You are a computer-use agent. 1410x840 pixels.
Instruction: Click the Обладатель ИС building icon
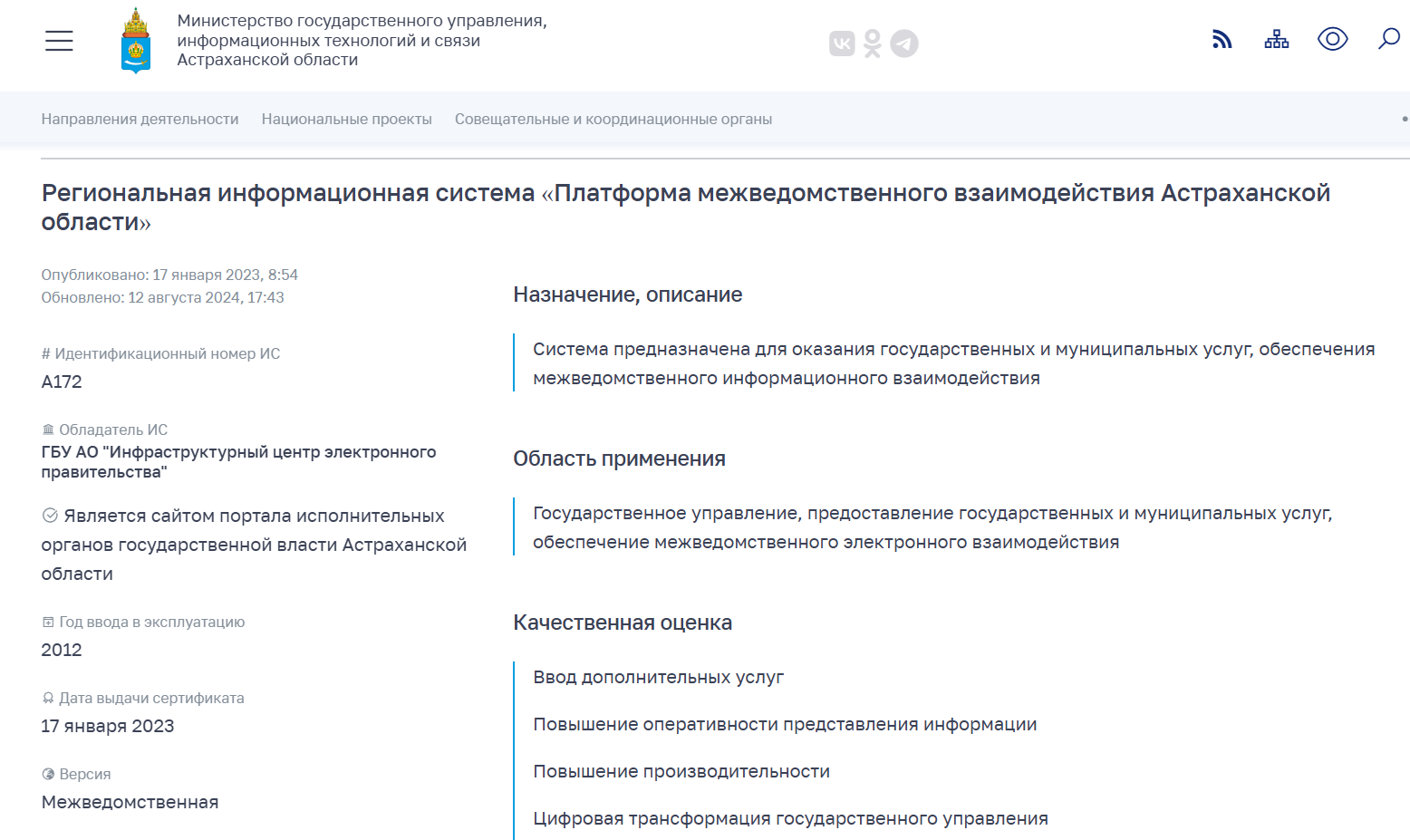[48, 430]
